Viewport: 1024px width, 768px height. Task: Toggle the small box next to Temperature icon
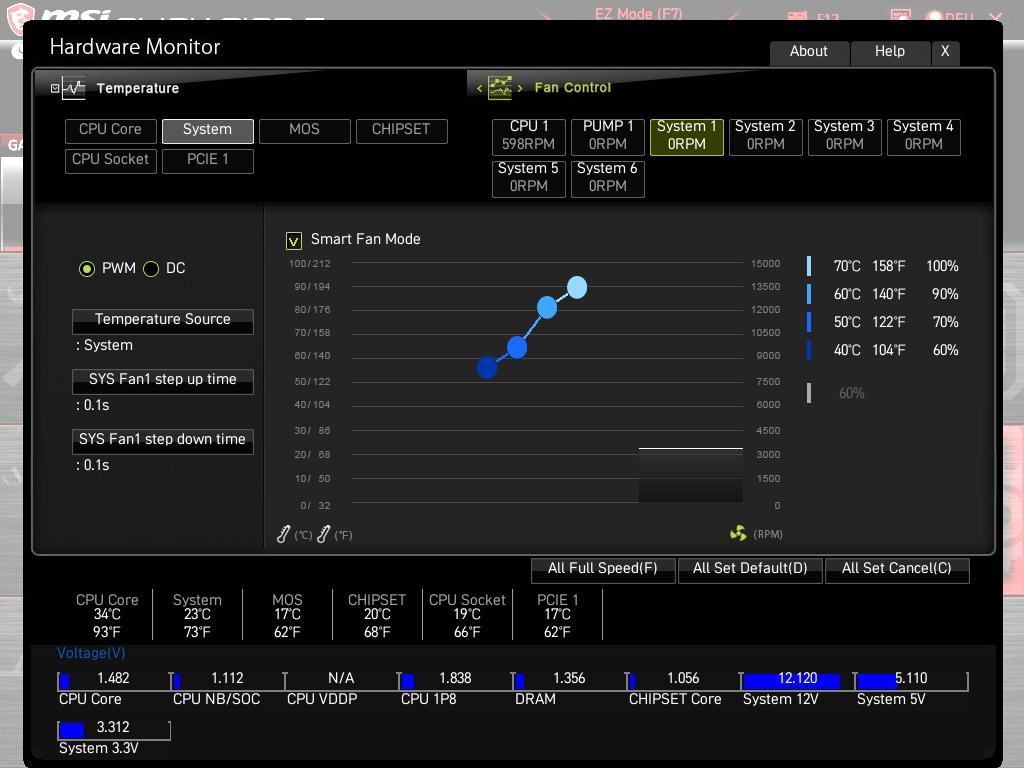[x=55, y=88]
